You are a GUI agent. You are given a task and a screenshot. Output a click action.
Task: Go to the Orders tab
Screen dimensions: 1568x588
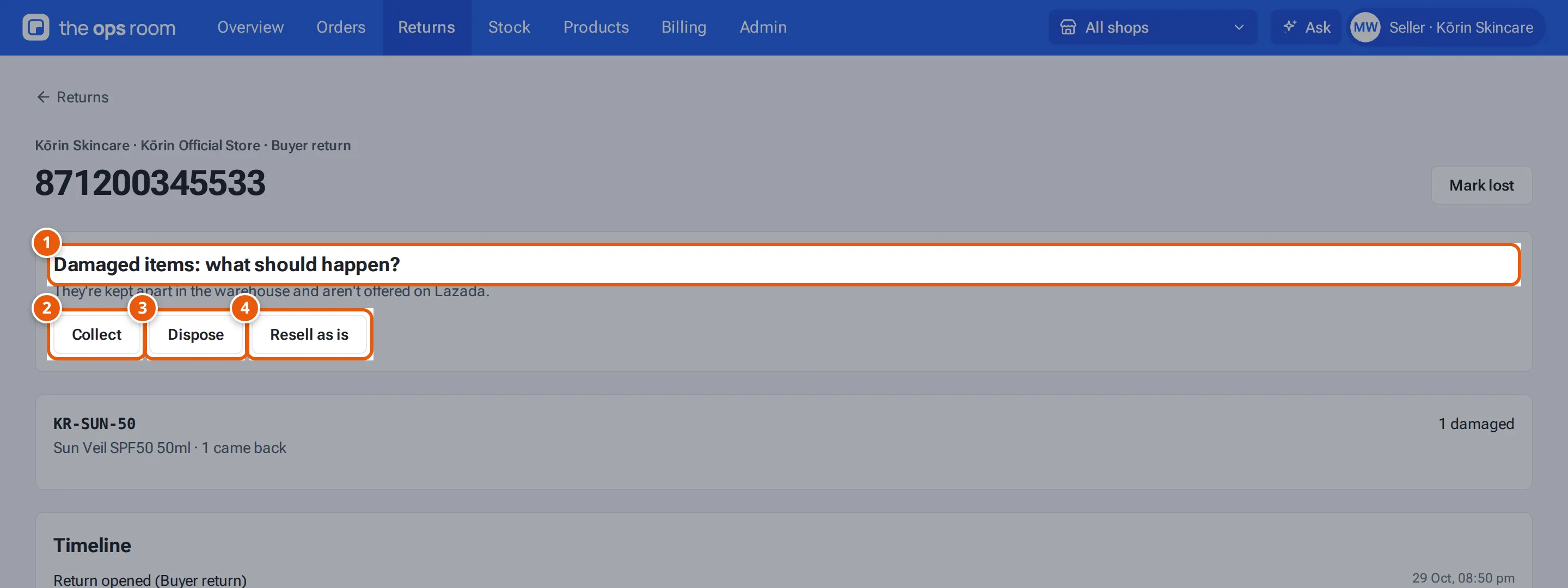(341, 27)
